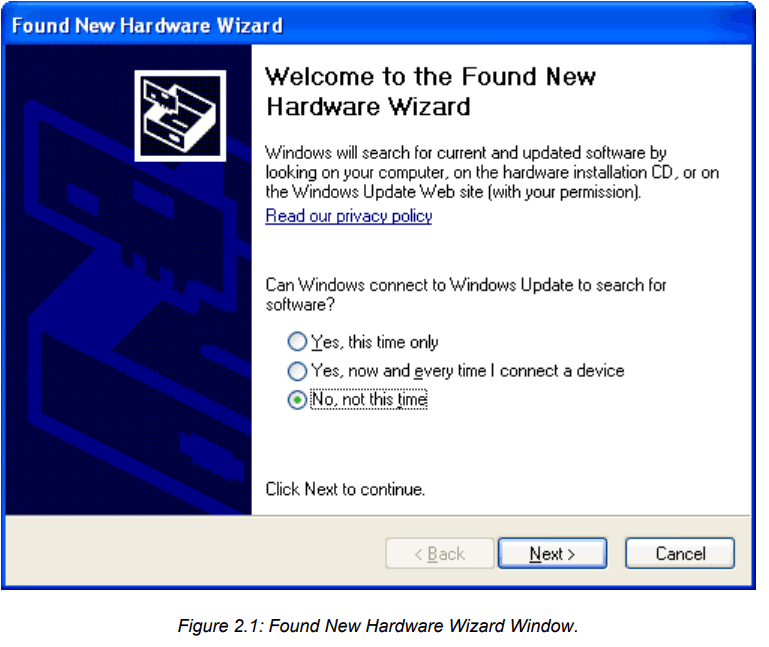The width and height of the screenshot is (769, 647).
Task: Click the Figure 2.1 caption text
Action: [378, 626]
